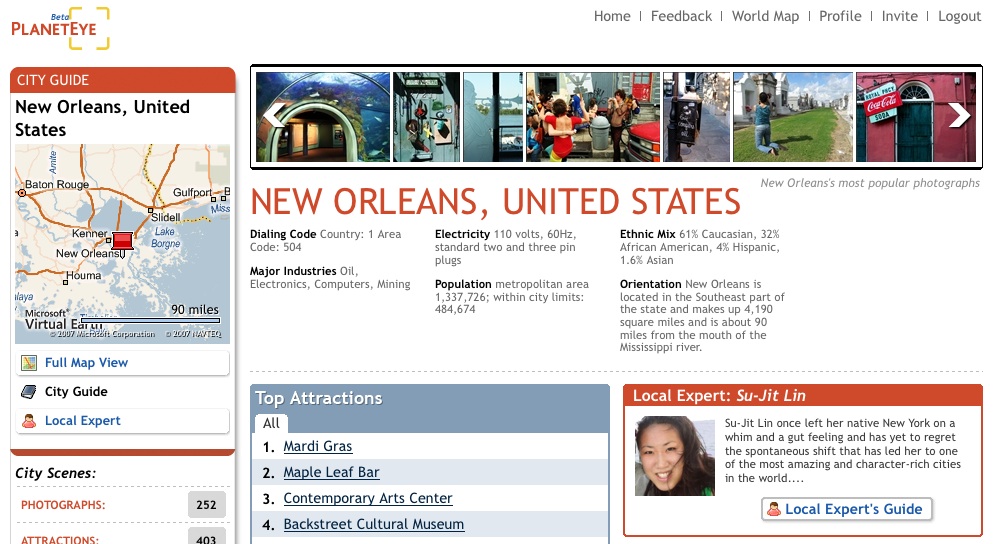This screenshot has width=1006, height=544.
Task: Open Mardi Gras attraction
Action: point(318,446)
